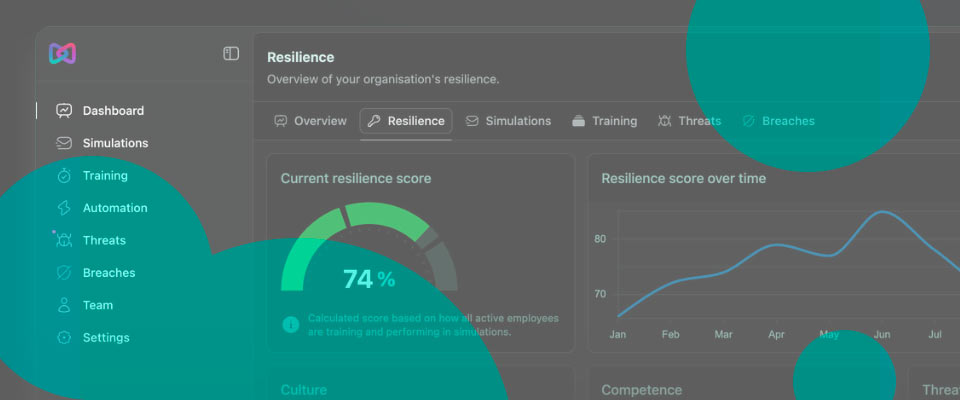960x400 pixels.
Task: Switch to the Simulations tab
Action: click(508, 121)
